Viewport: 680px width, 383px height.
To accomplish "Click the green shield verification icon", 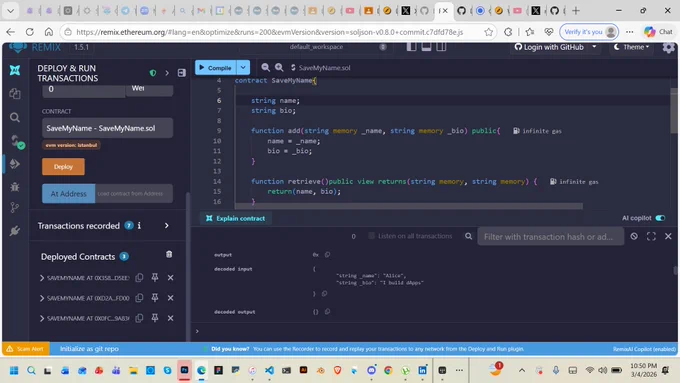I will click(x=153, y=73).
